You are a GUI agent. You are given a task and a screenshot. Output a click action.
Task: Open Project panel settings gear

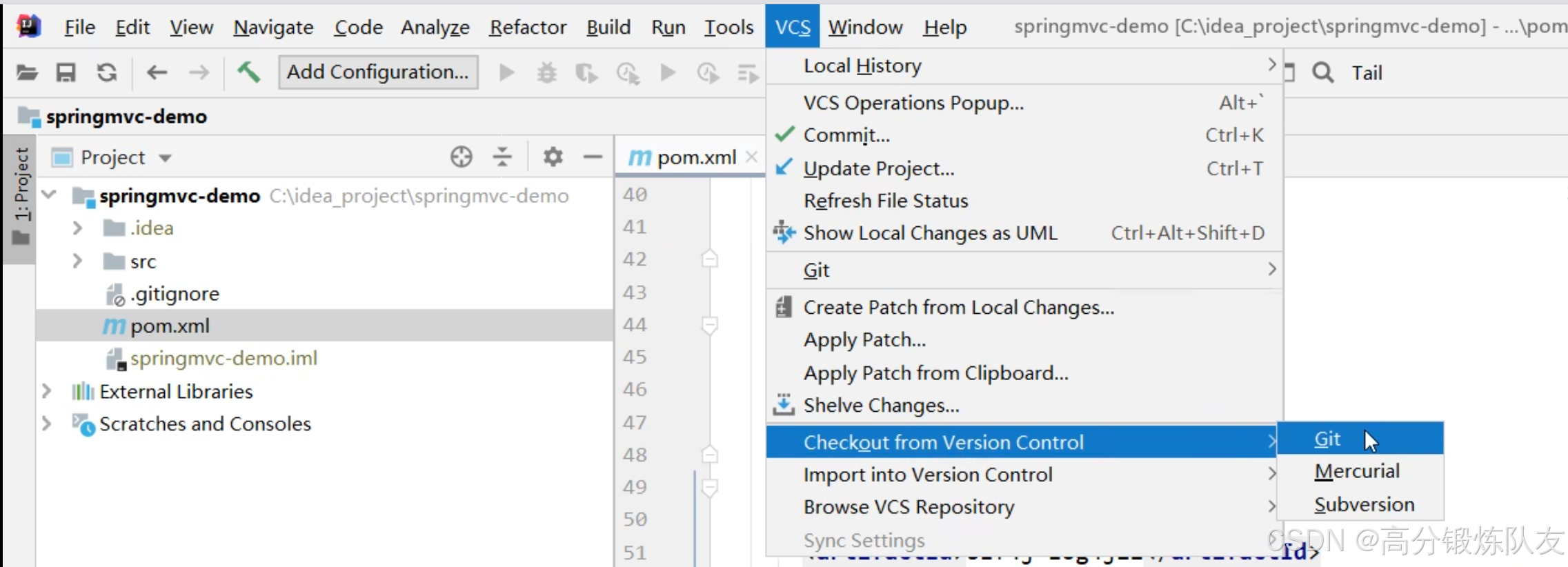coord(553,157)
